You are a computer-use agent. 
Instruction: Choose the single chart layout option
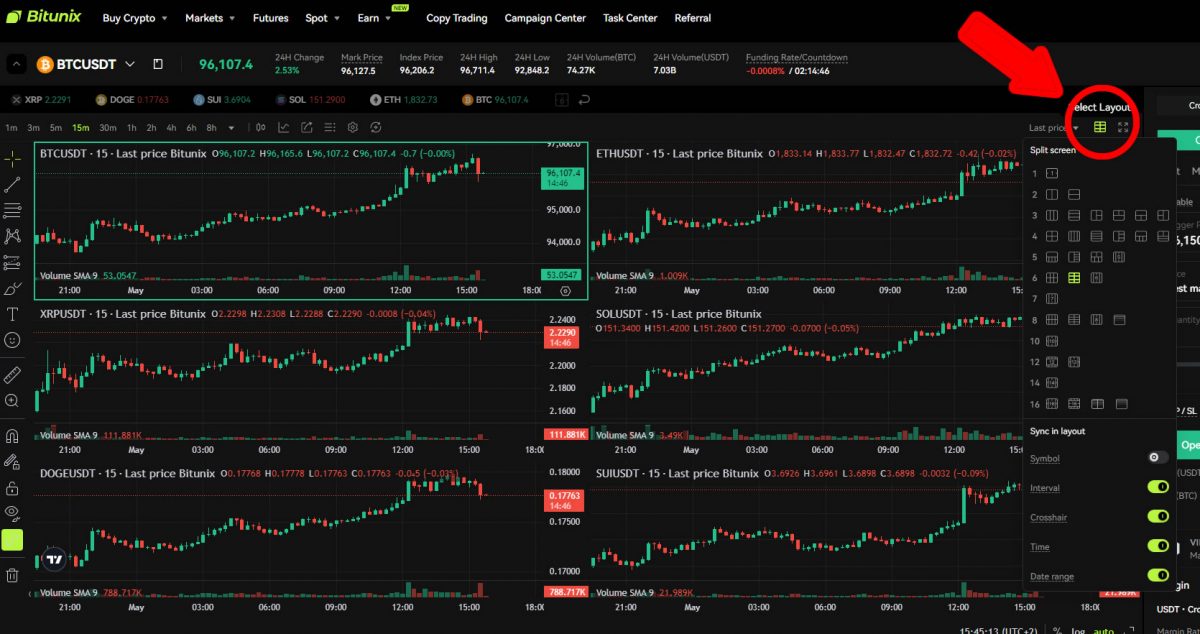[1052, 173]
